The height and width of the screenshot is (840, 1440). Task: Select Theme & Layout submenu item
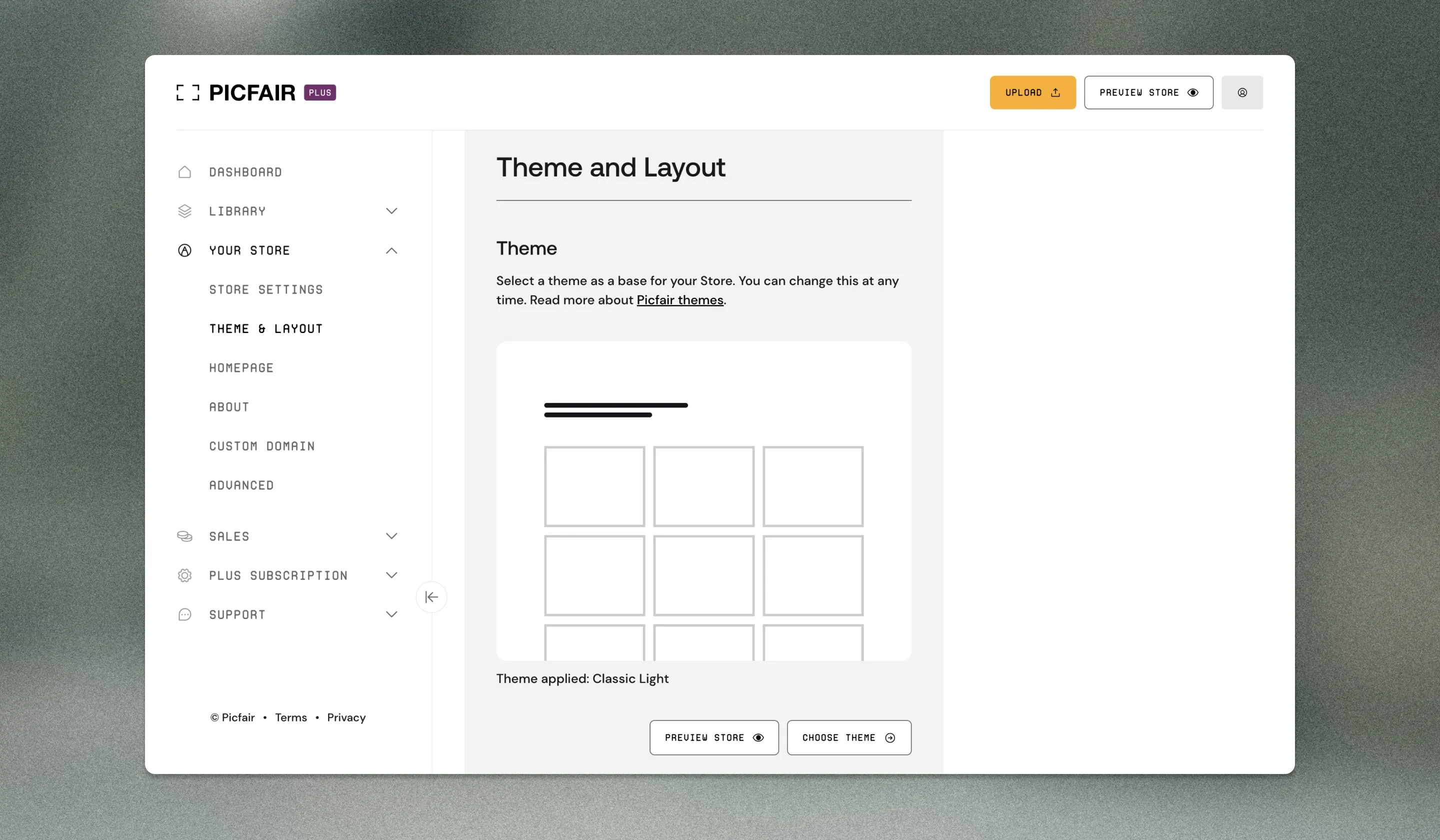265,328
